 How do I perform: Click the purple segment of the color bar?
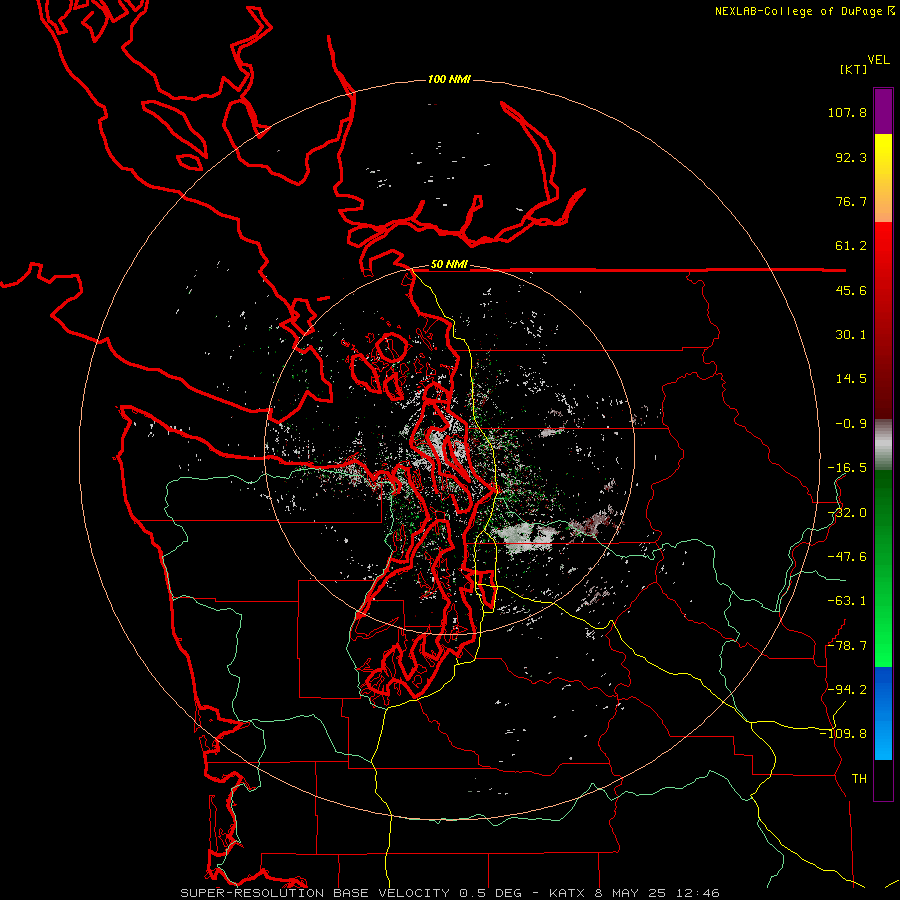coord(883,111)
